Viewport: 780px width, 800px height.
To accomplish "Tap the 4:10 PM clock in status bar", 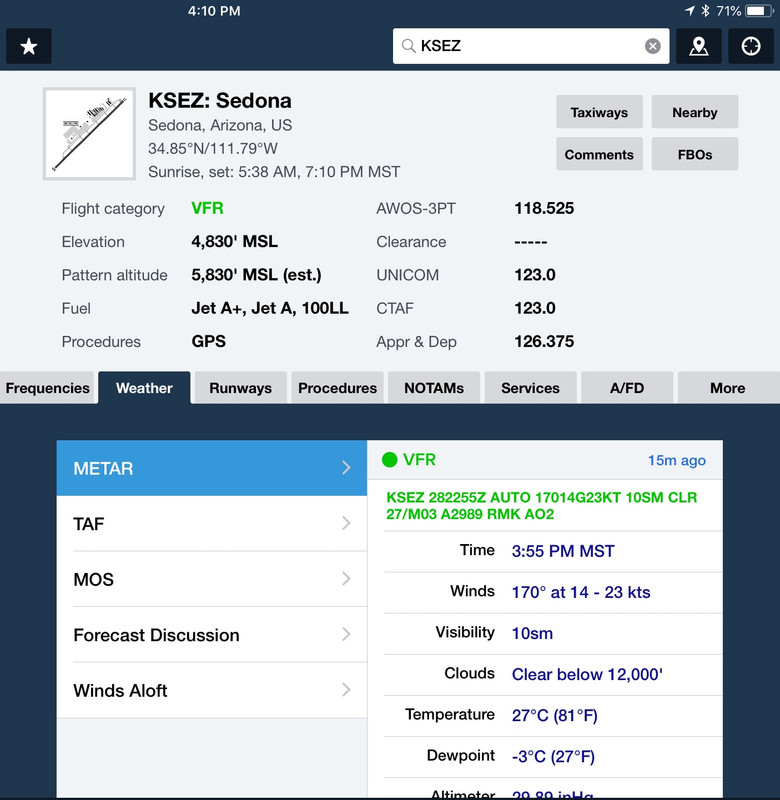I will 214,11.
